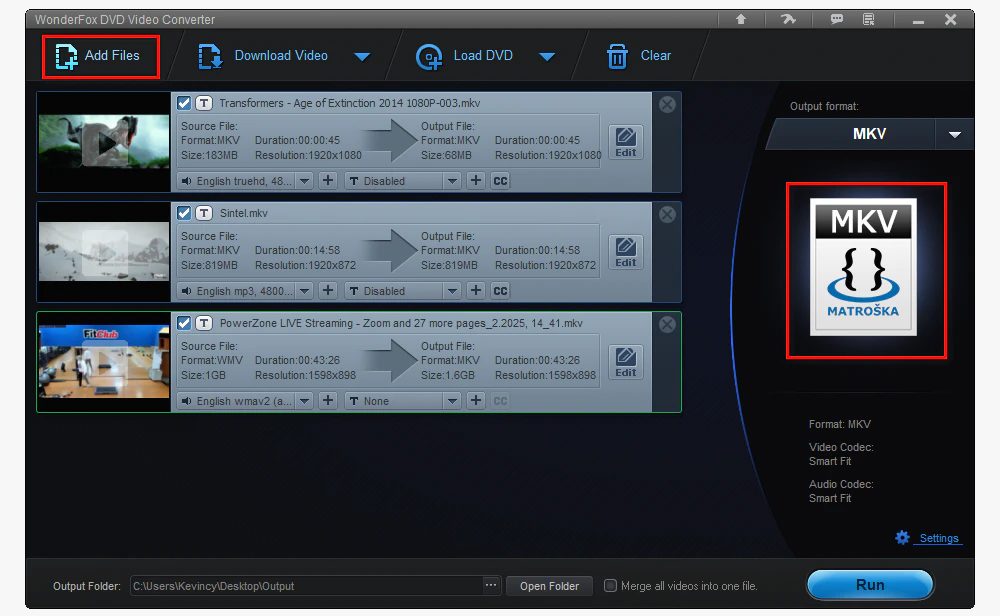Click the T rename icon for Transformers file
Screen dimensions: 1000x616
click(204, 103)
